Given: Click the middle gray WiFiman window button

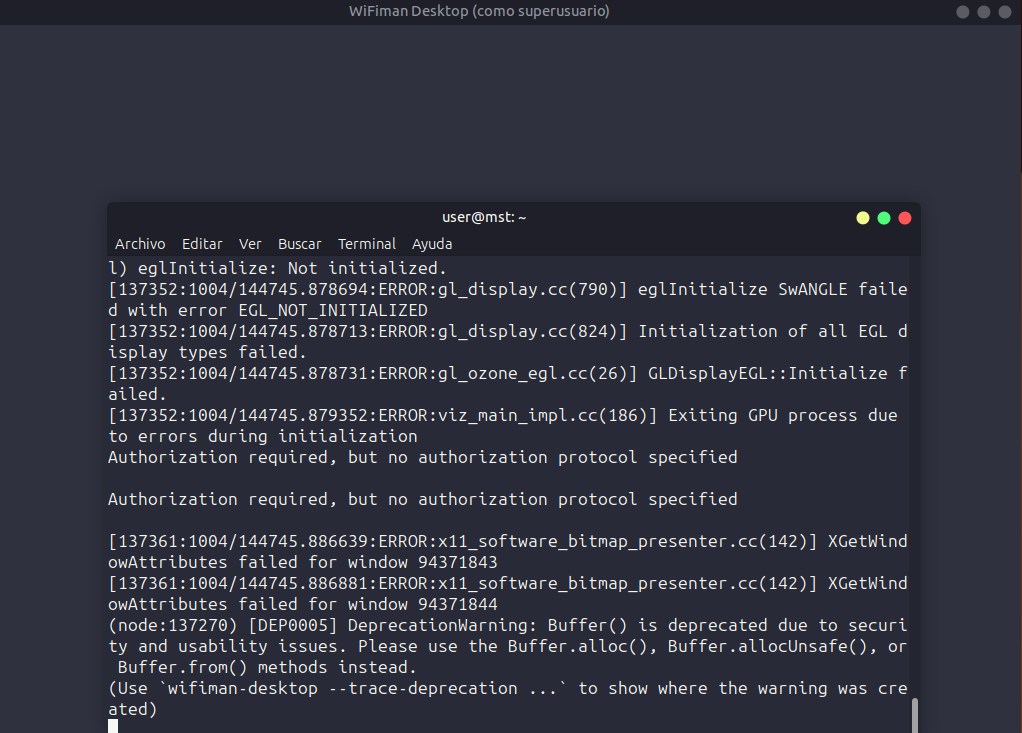Looking at the screenshot, I should click(984, 12).
